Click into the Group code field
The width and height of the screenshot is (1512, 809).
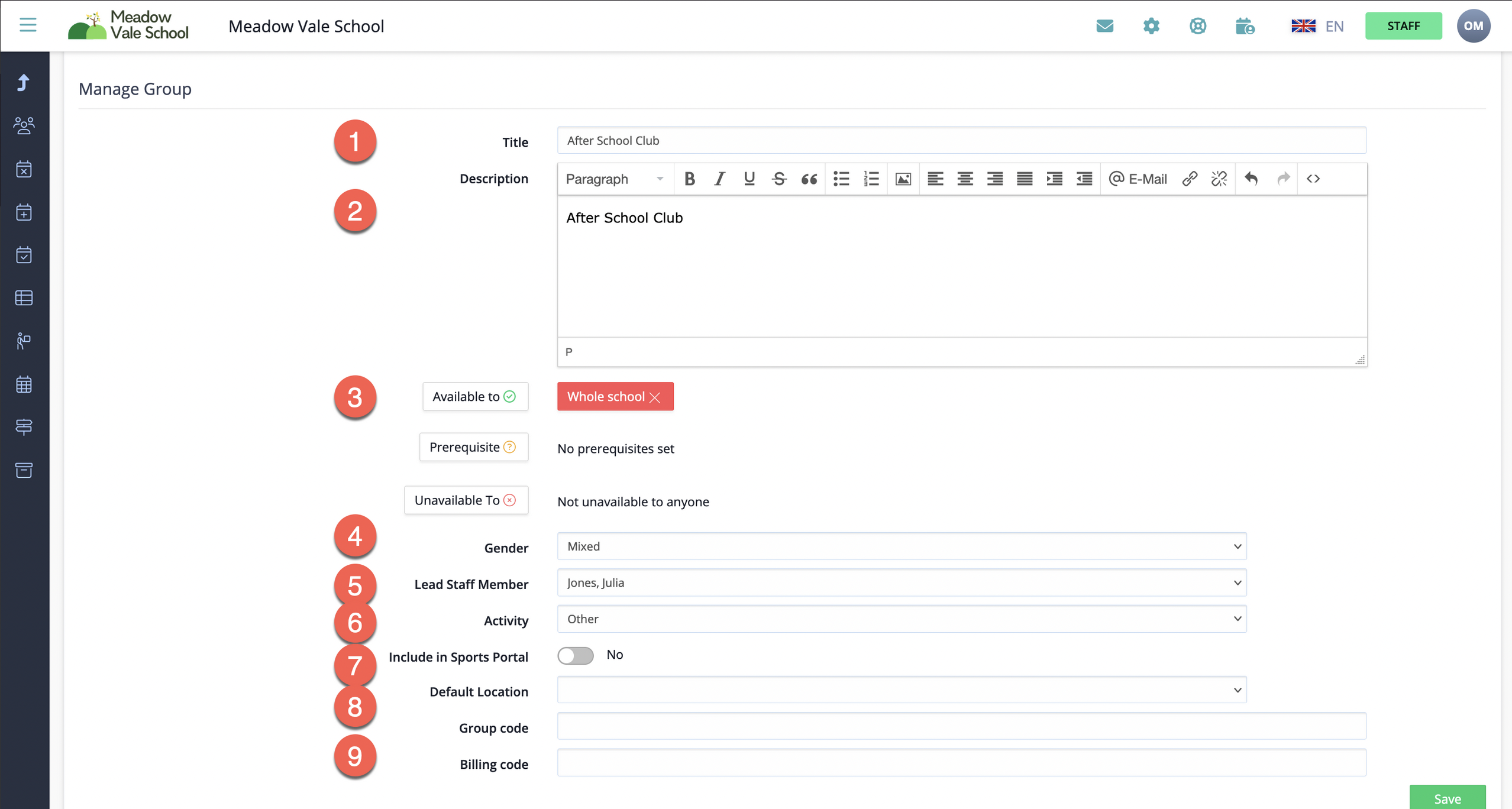(961, 727)
